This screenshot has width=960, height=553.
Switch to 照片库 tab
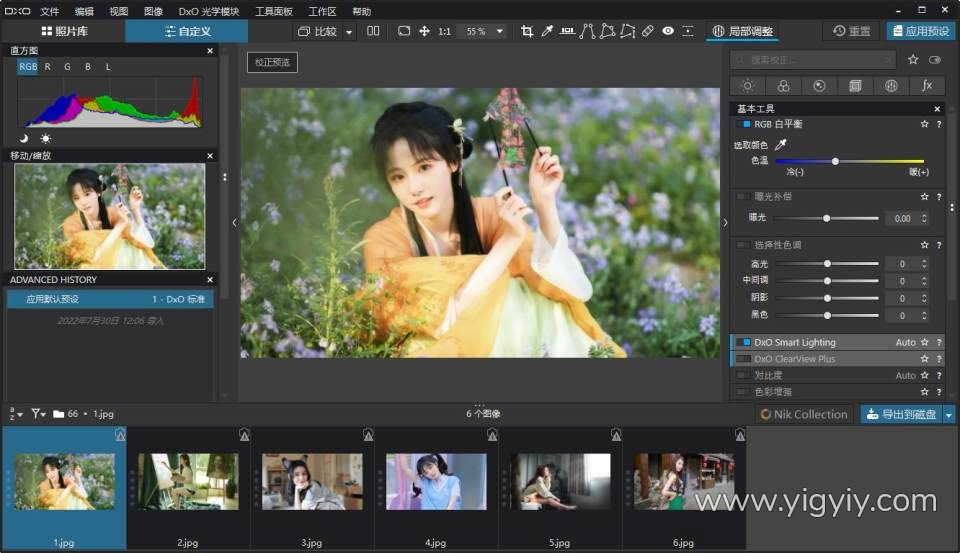64,31
